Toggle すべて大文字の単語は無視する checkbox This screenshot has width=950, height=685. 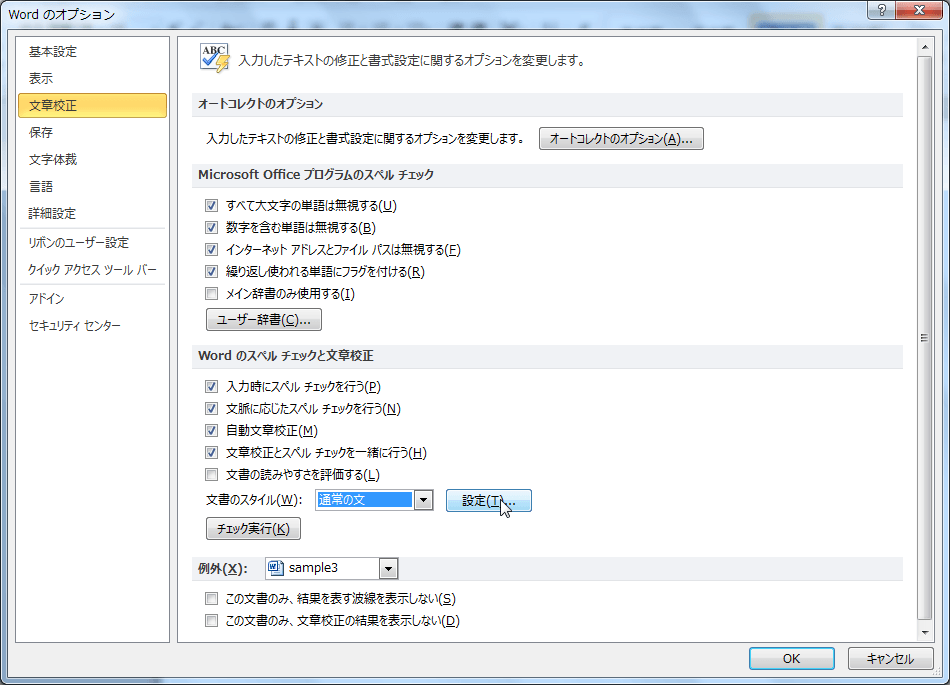(x=211, y=205)
